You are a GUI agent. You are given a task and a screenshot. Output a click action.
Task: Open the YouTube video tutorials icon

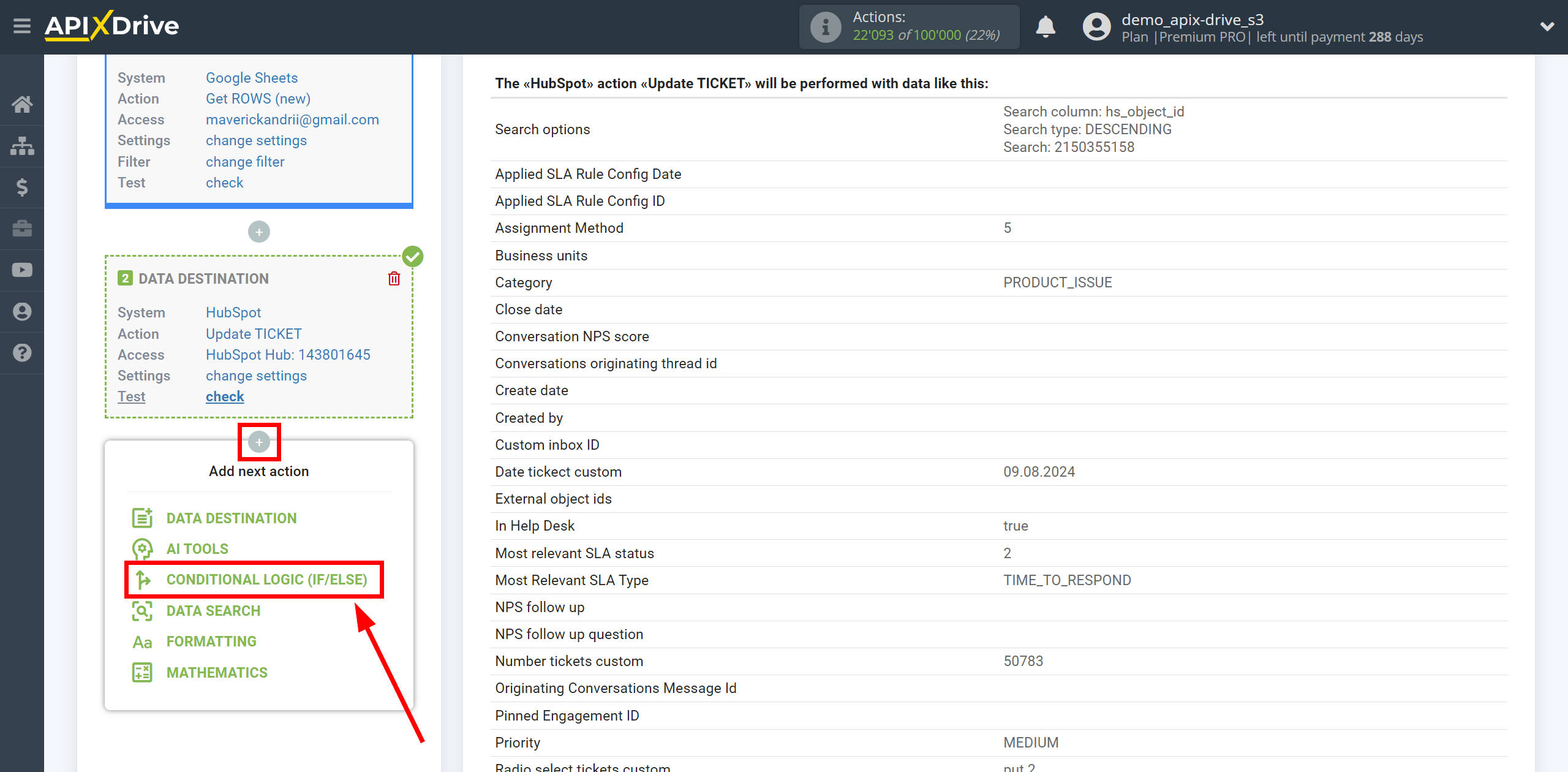tap(22, 270)
